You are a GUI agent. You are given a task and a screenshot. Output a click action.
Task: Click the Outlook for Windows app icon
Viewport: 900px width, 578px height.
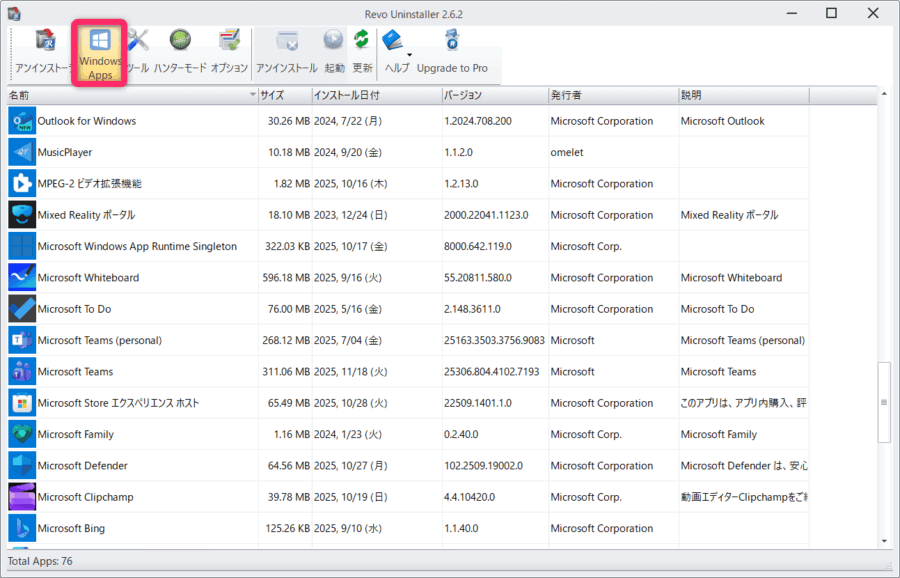point(21,120)
